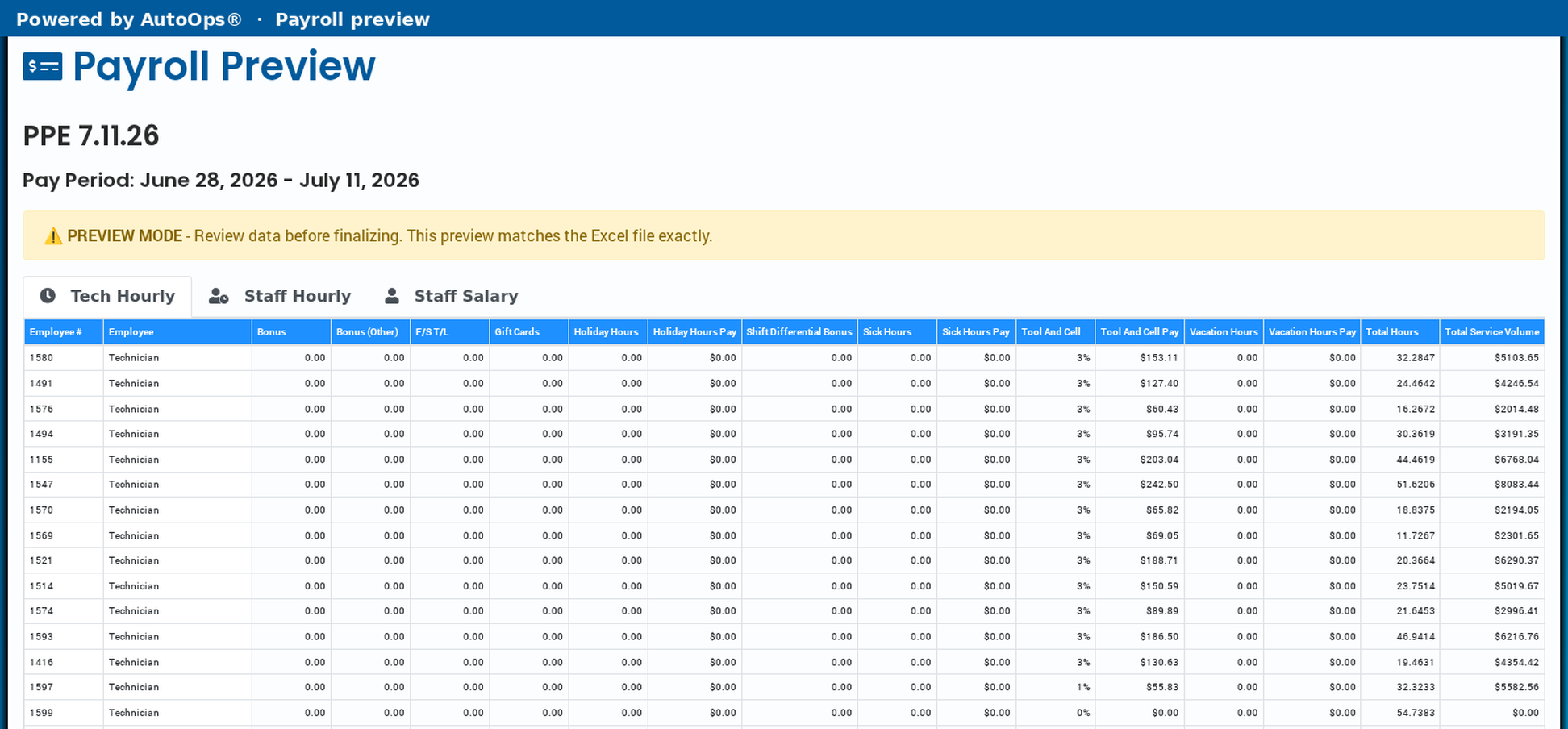This screenshot has height=729, width=1568.
Task: Click the Tool And Cell Pay header
Action: tap(1140, 332)
